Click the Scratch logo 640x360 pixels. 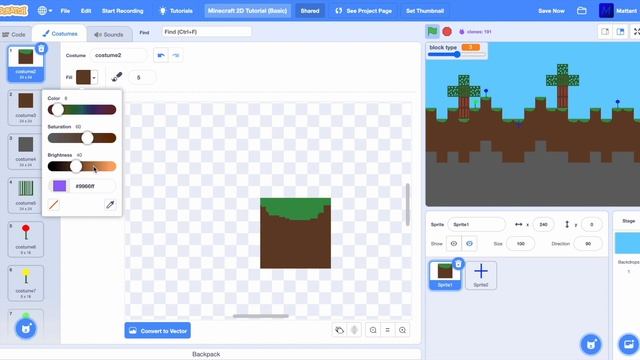tap(13, 10)
